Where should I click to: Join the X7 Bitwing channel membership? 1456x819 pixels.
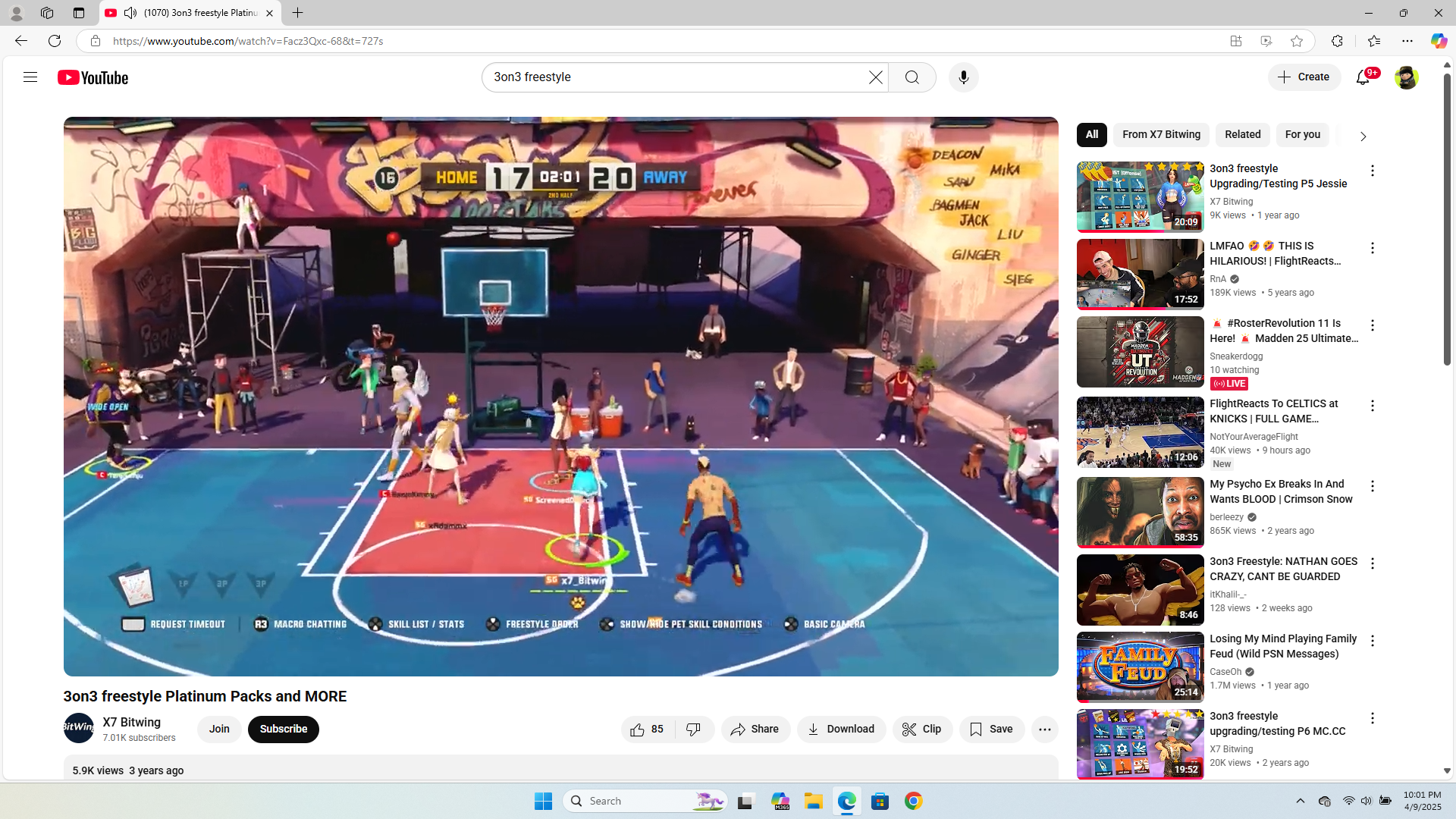point(219,730)
